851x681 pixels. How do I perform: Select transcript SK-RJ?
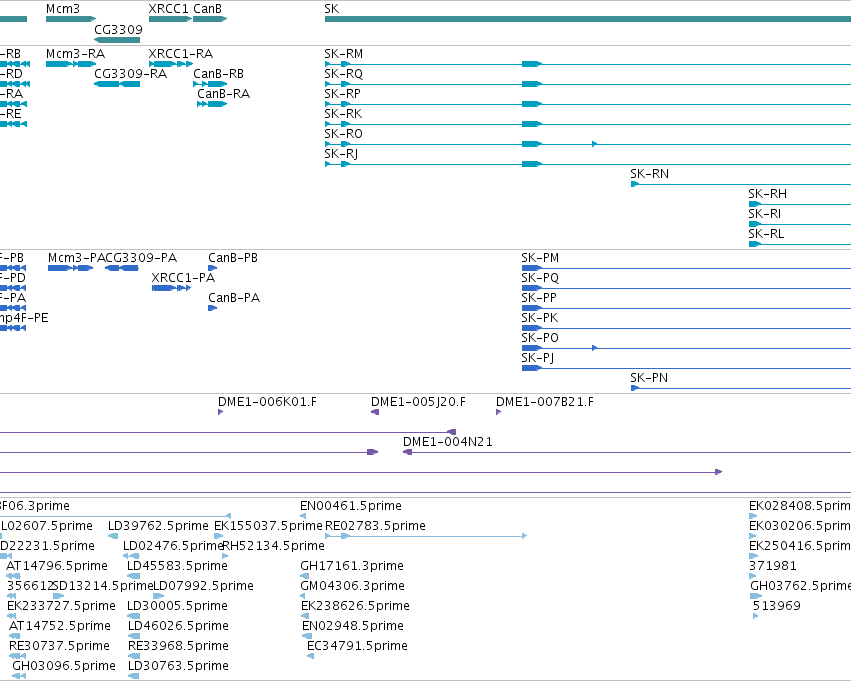coord(588,164)
